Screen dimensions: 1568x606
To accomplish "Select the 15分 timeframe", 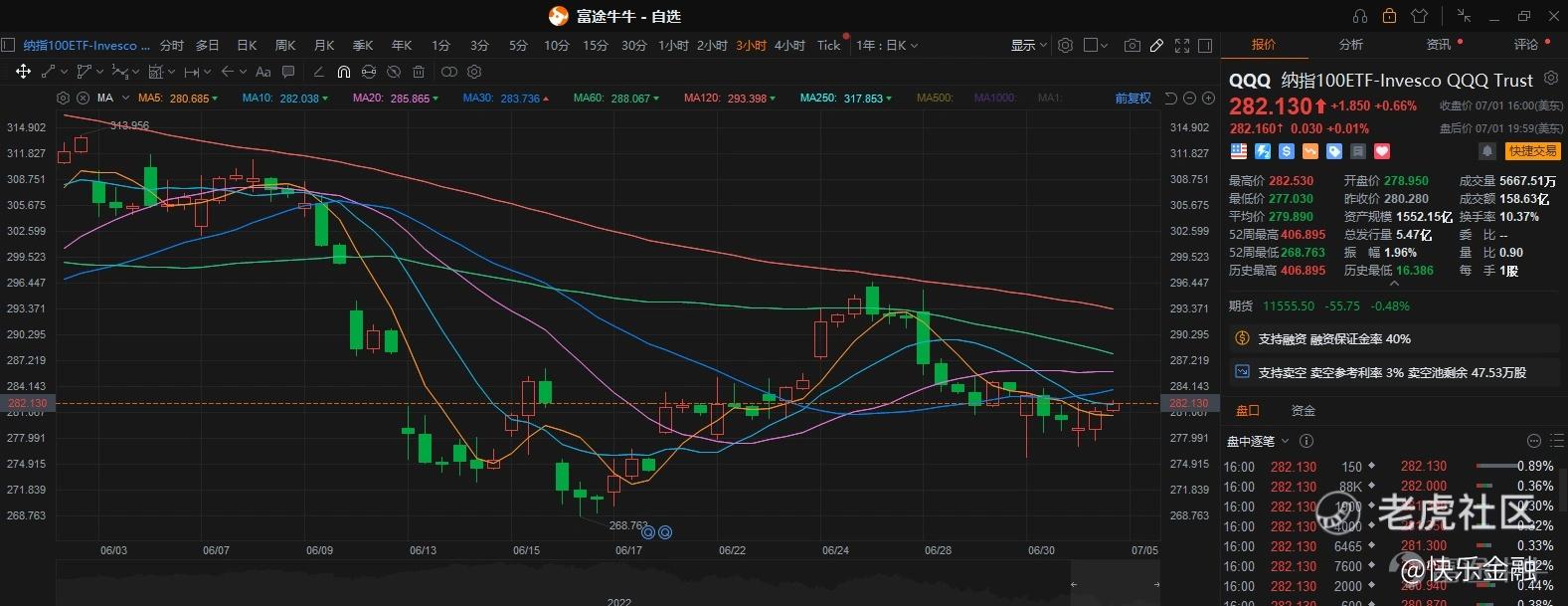I will tap(596, 46).
